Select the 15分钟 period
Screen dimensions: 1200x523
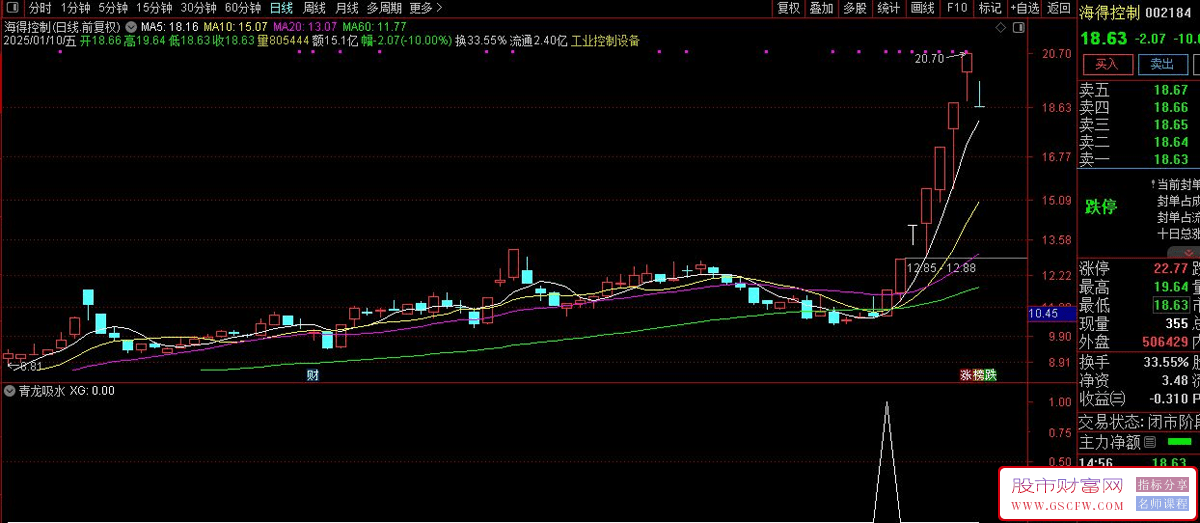click(154, 8)
